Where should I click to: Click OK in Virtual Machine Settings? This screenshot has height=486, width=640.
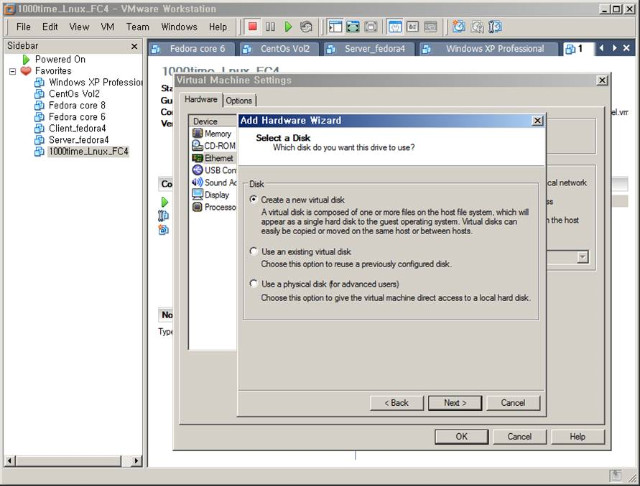tap(461, 436)
